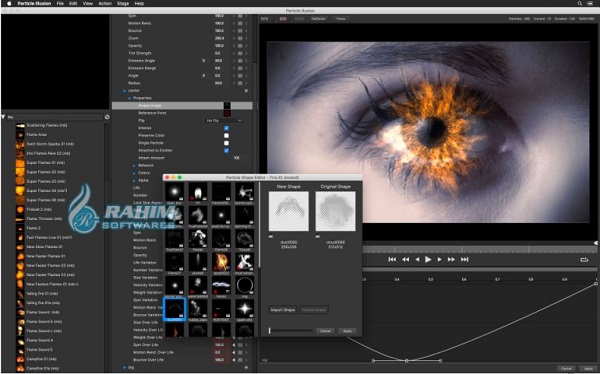This screenshot has height=374, width=600.
Task: Toggle the loop playback icon
Action: click(x=584, y=260)
